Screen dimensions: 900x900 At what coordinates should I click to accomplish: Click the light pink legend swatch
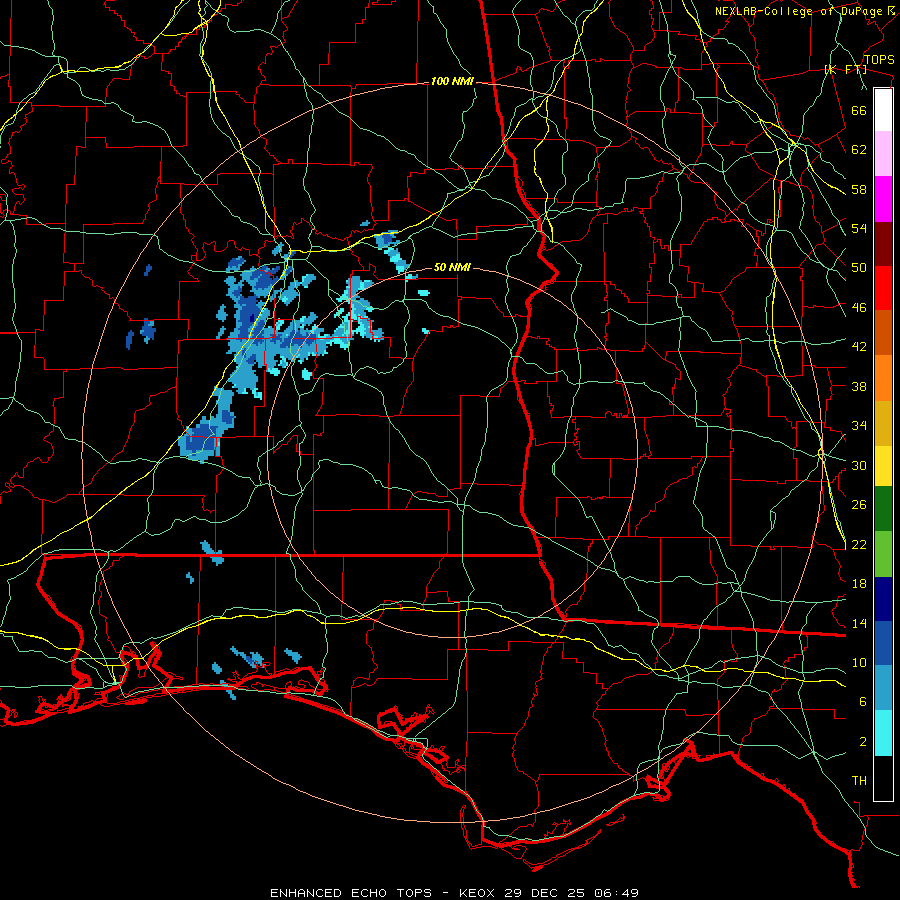pos(883,154)
